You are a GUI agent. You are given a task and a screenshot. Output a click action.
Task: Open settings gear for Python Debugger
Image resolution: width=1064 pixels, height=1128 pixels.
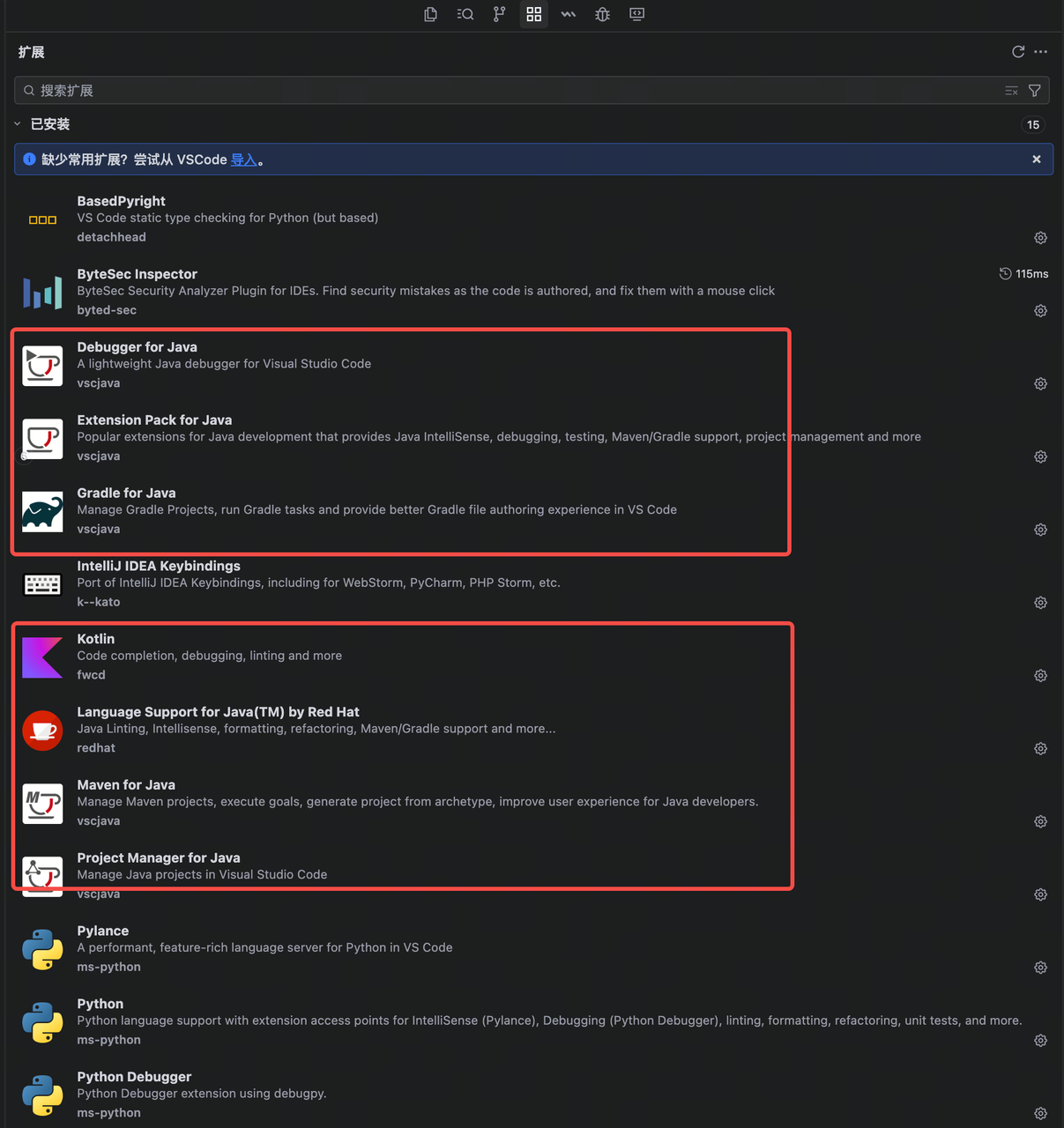tap(1041, 1114)
